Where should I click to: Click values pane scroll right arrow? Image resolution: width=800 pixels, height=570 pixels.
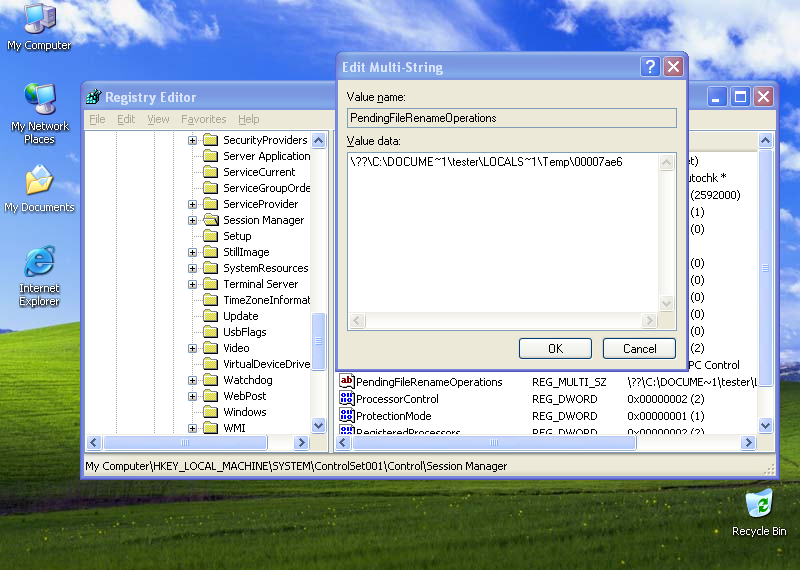click(x=748, y=442)
